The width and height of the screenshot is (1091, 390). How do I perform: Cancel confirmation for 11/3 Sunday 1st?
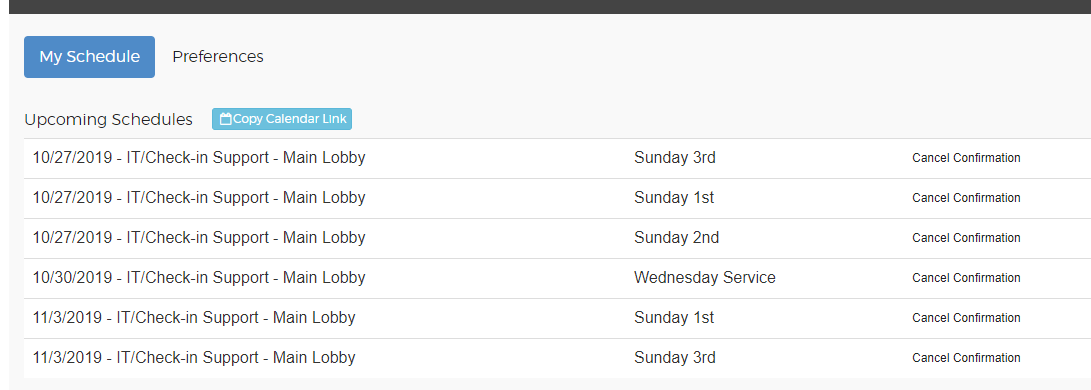pyautogui.click(x=966, y=318)
